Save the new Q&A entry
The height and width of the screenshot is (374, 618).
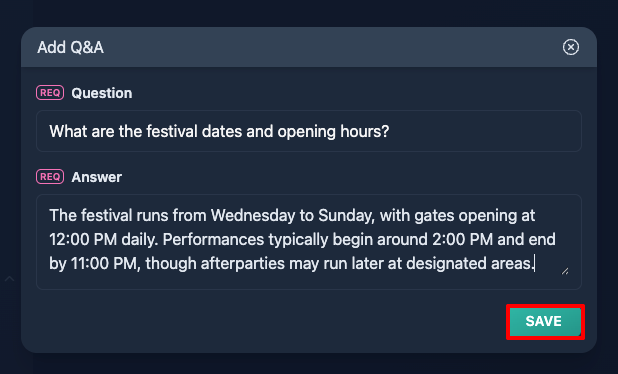pos(545,321)
